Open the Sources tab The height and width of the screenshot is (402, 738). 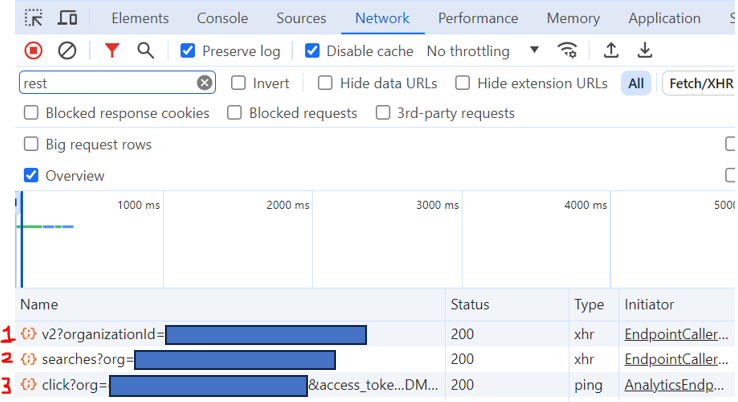[301, 18]
